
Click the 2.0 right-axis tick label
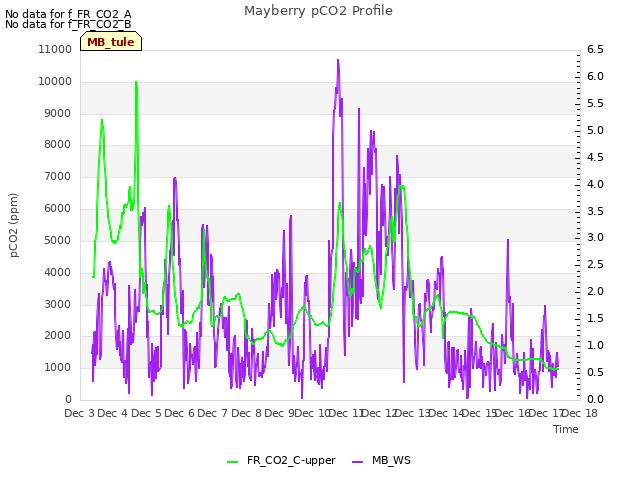pyautogui.click(x=595, y=291)
